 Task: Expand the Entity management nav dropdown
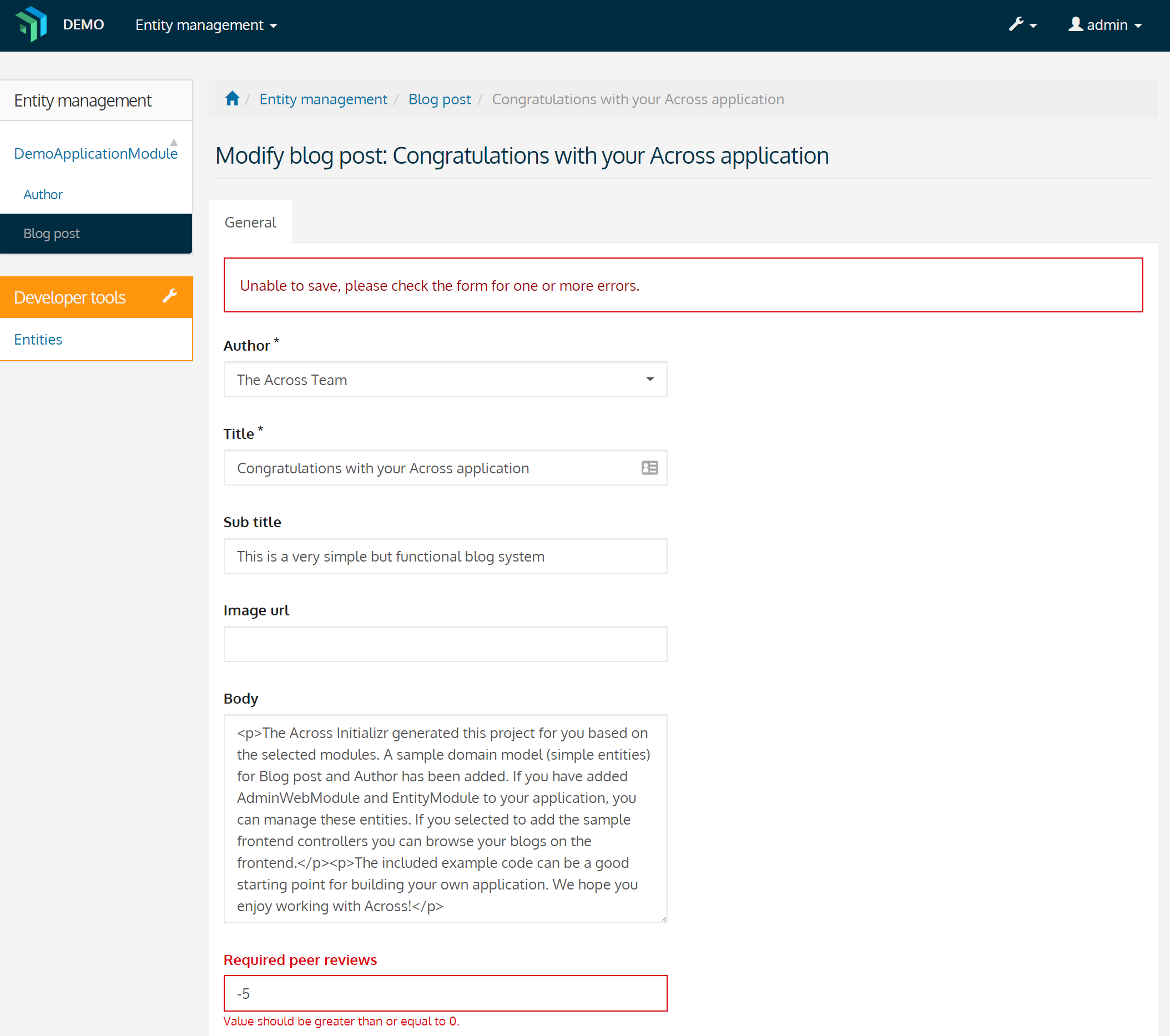tap(204, 25)
